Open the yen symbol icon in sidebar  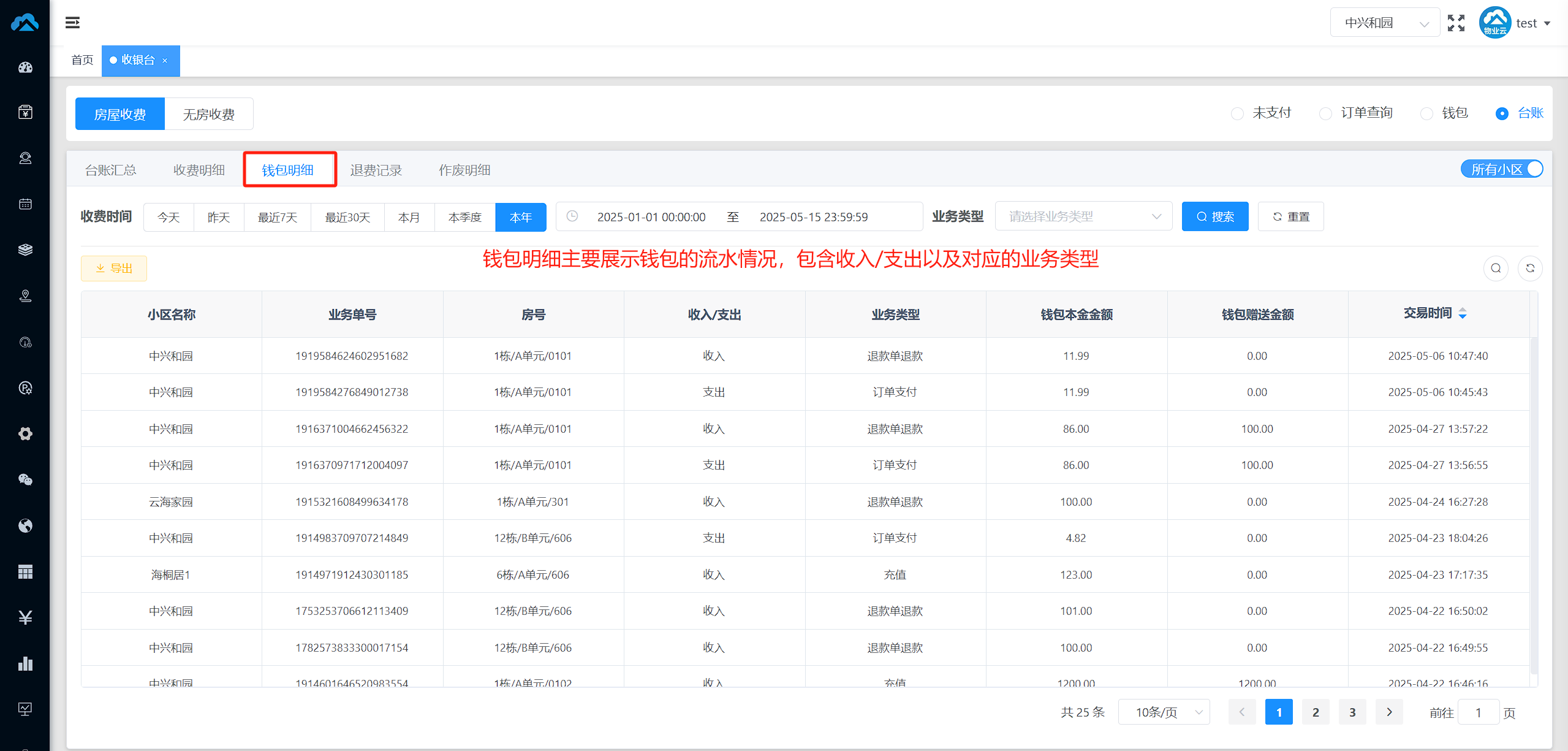(x=25, y=617)
